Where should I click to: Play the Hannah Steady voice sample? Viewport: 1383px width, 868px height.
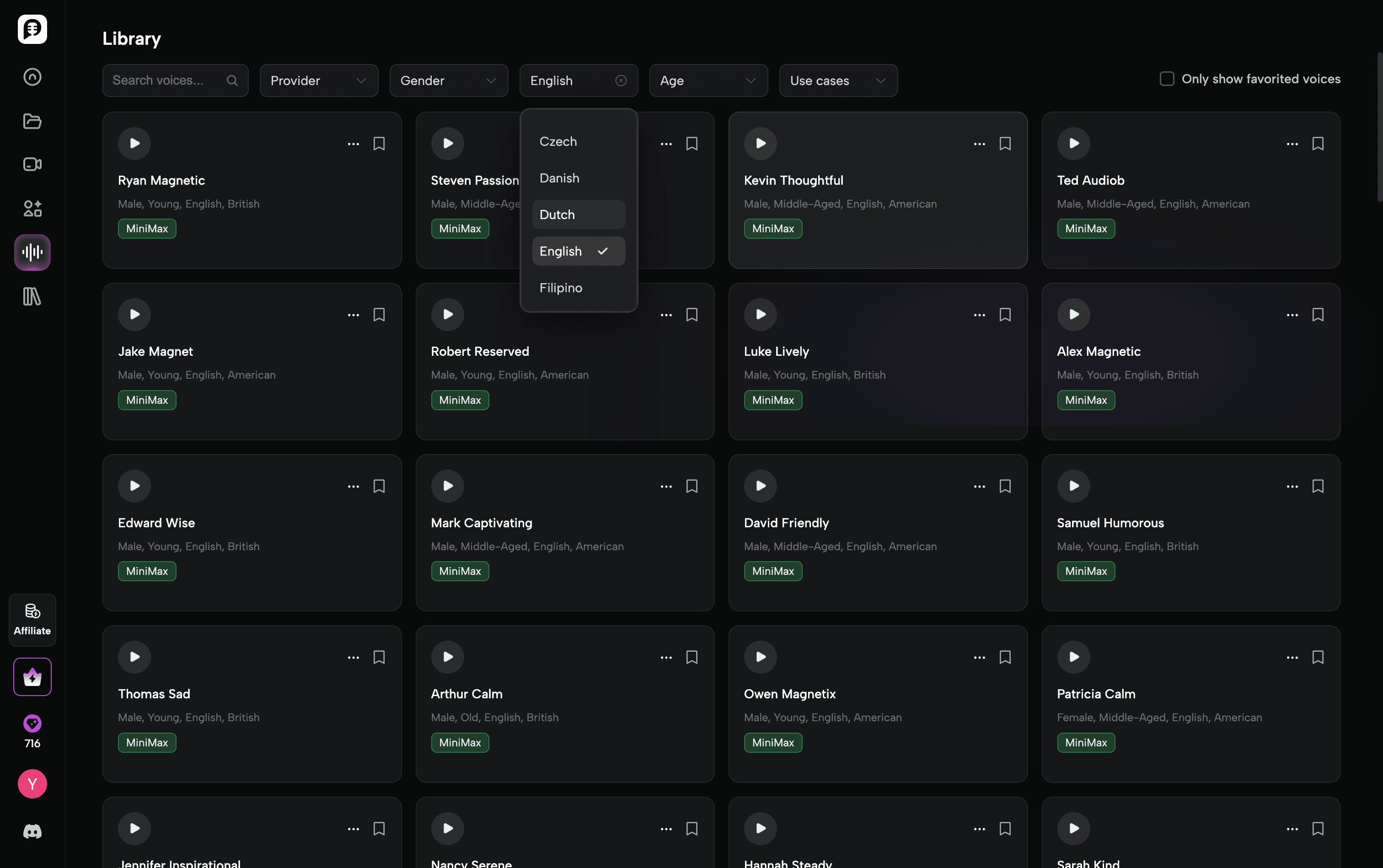[x=761, y=828]
